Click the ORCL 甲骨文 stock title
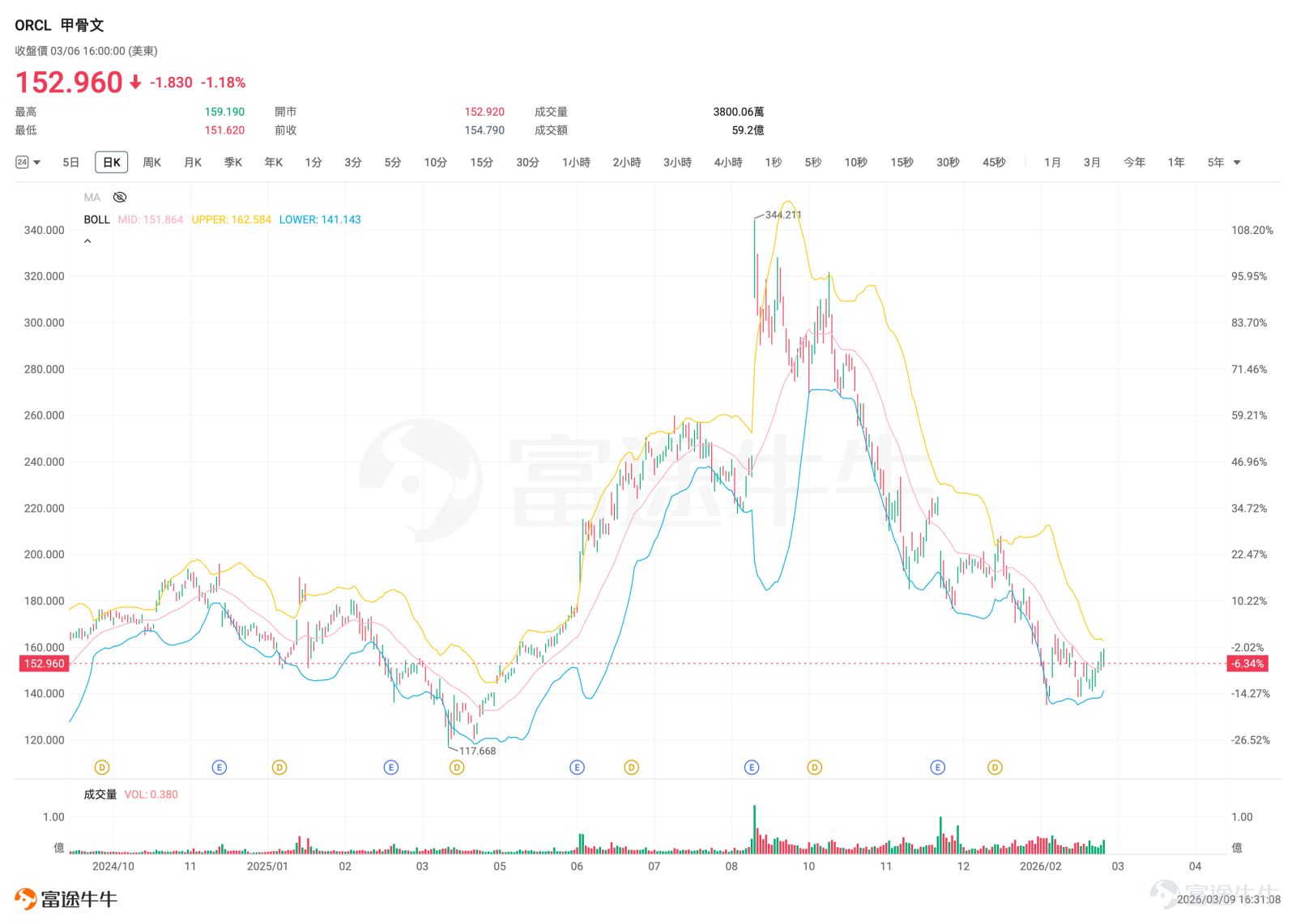Screen dimensions: 1296x924 click(59, 25)
